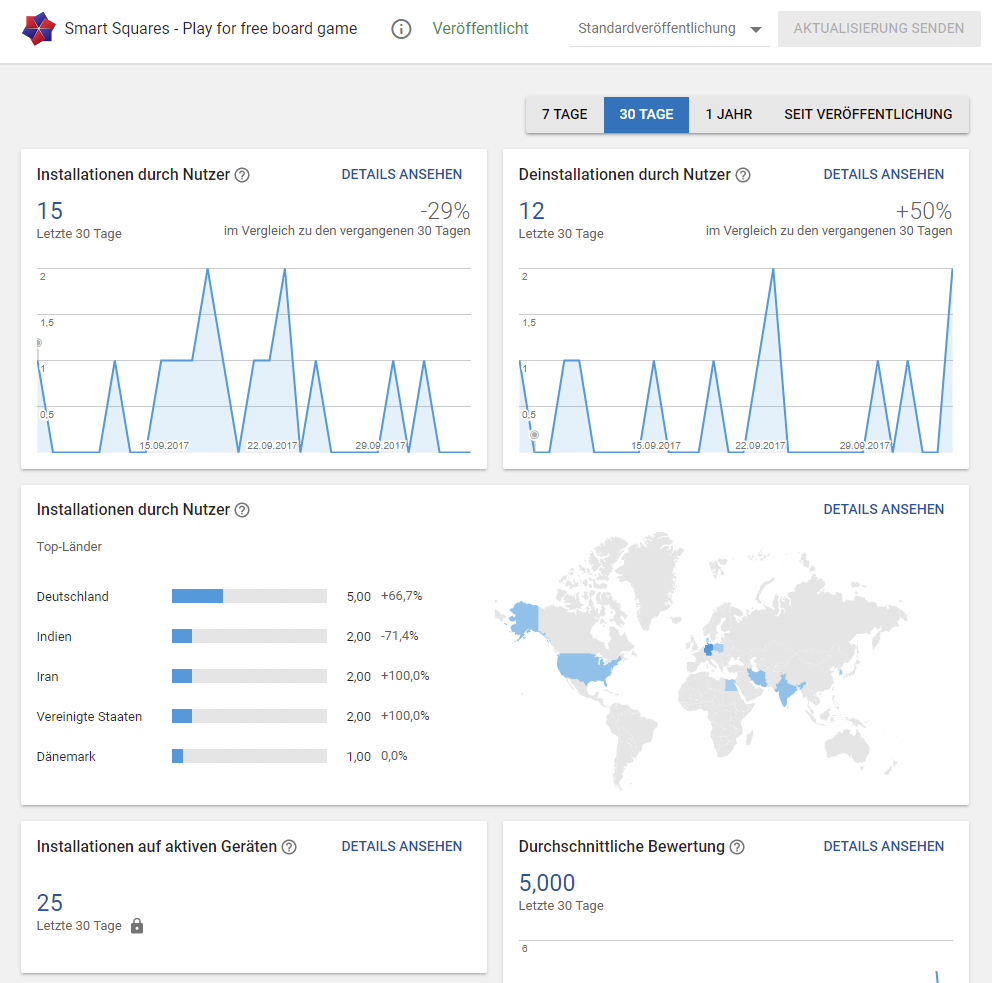Screen dimensions: 992x983
Task: Select the 30 TAGE time range
Action: (x=646, y=114)
